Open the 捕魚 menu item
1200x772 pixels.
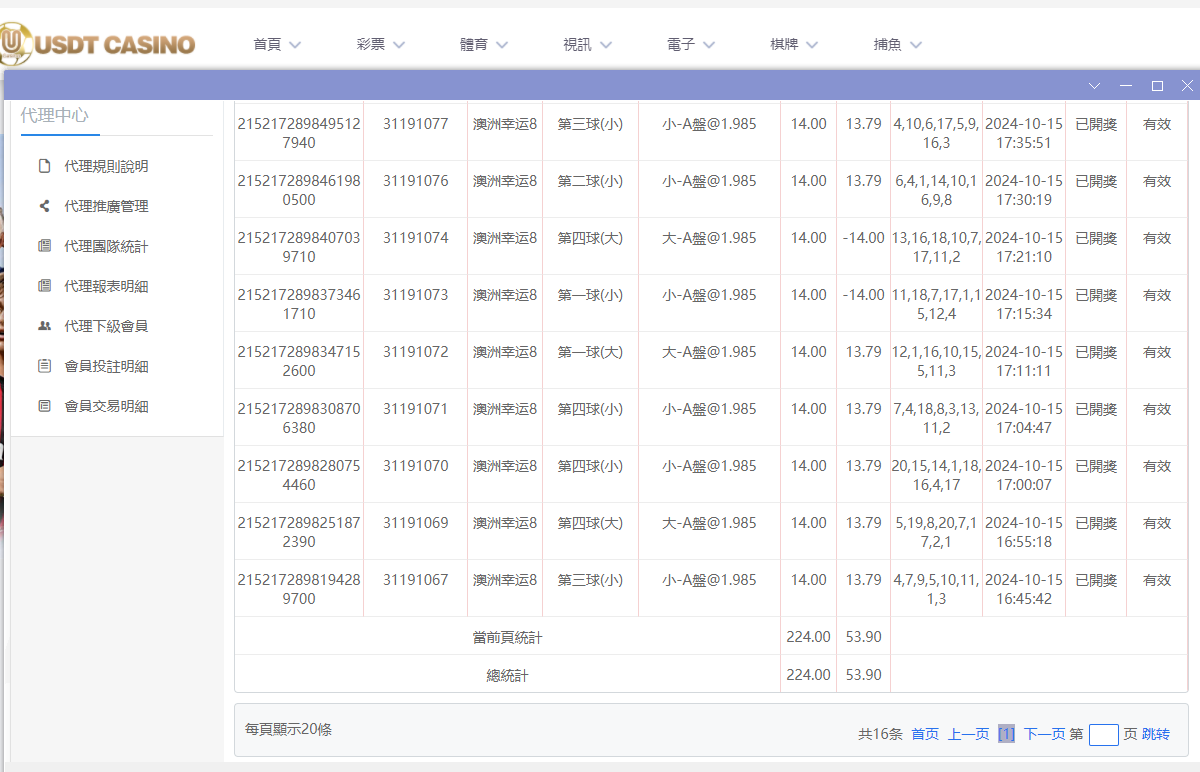coord(889,44)
